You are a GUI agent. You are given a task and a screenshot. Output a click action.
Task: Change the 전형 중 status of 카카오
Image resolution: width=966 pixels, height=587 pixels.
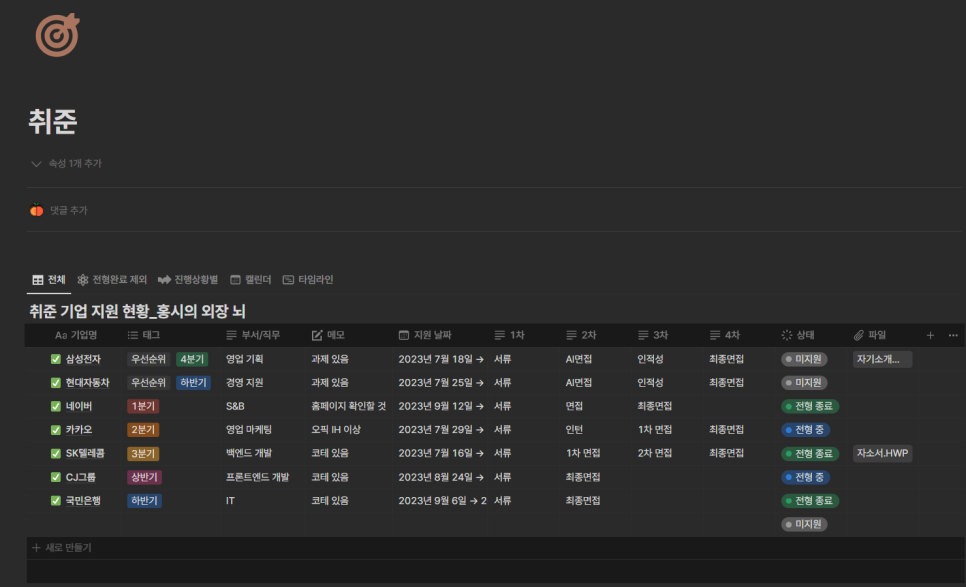tap(805, 429)
